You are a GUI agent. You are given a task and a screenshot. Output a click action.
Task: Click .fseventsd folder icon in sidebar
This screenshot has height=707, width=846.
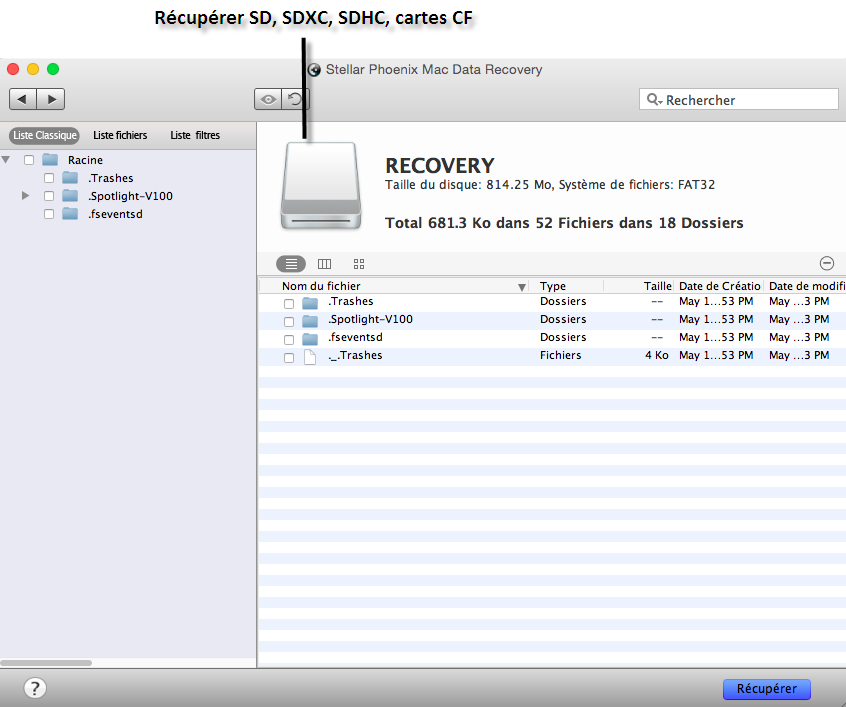[x=70, y=214]
